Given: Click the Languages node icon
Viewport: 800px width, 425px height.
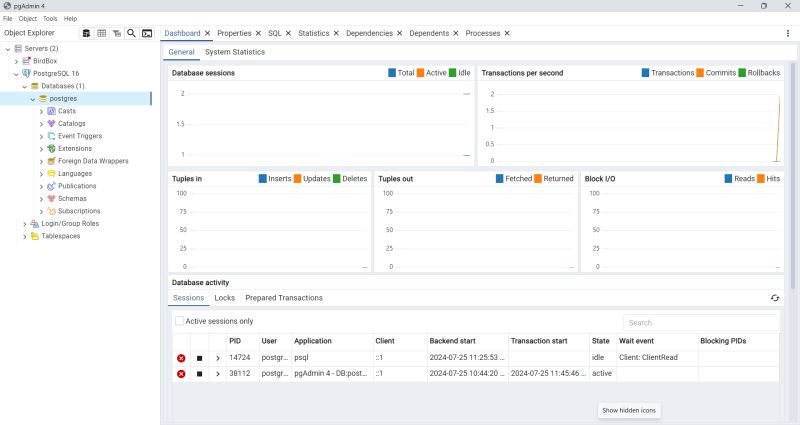Looking at the screenshot, I should (52, 173).
